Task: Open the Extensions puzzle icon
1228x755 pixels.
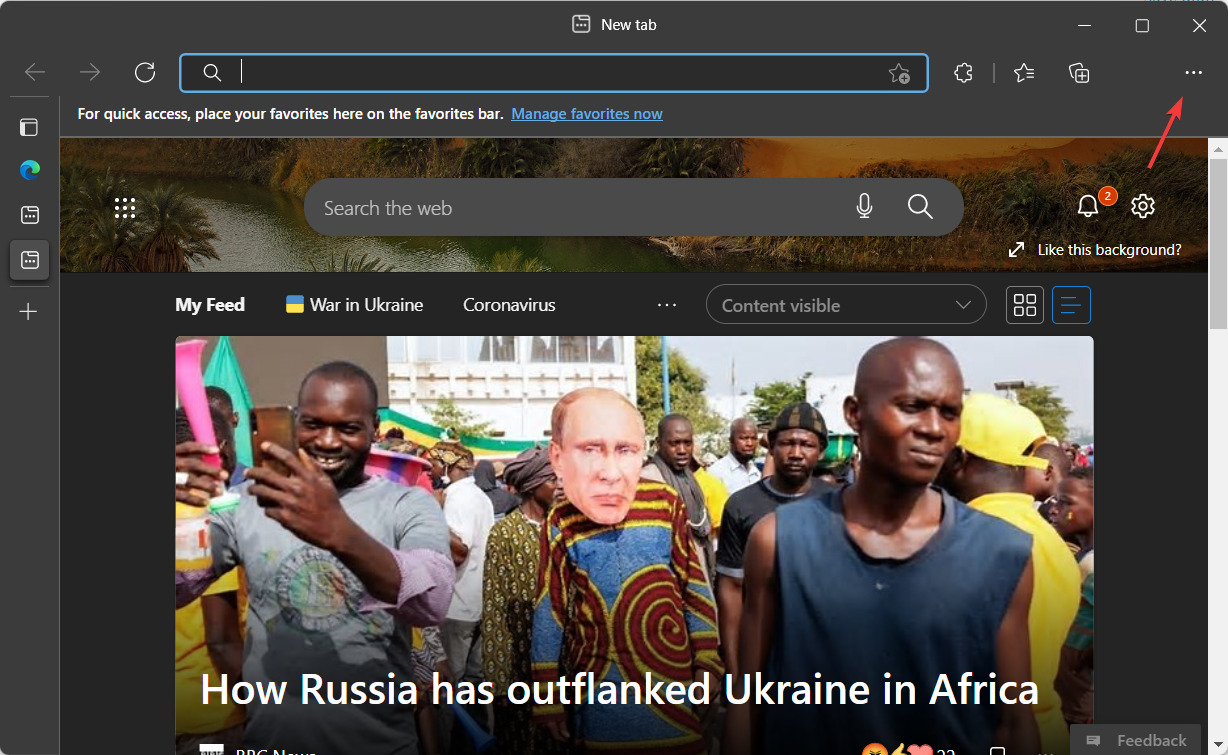Action: tap(963, 72)
